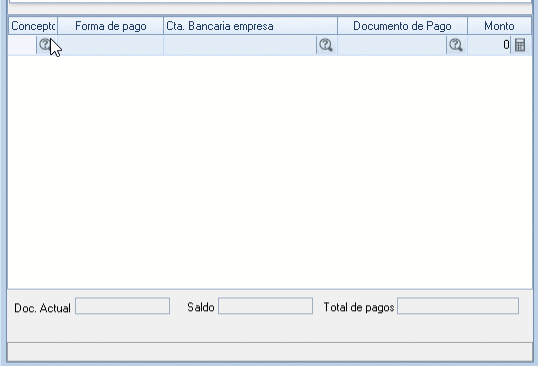Focus the Monto cell showing 0
538x366 pixels.
coord(489,45)
